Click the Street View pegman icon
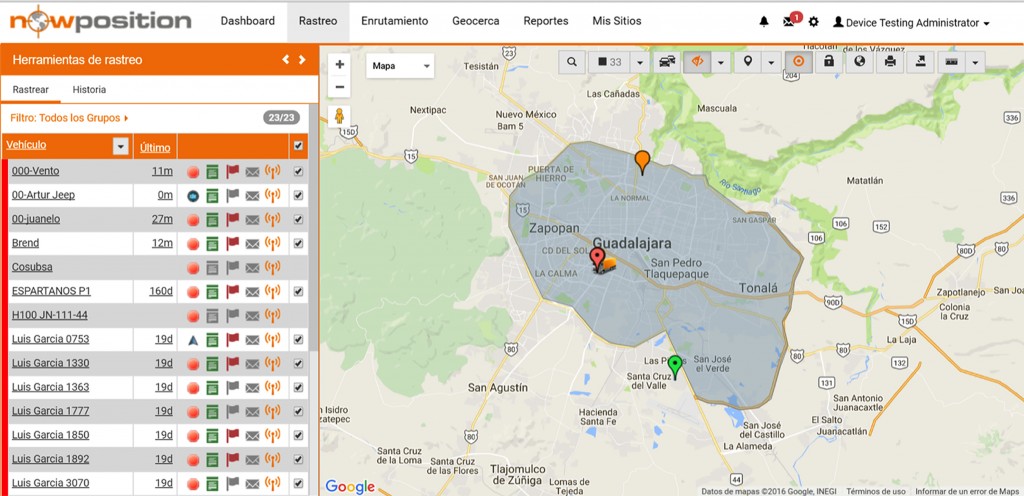The height and width of the screenshot is (496, 1024). click(340, 116)
